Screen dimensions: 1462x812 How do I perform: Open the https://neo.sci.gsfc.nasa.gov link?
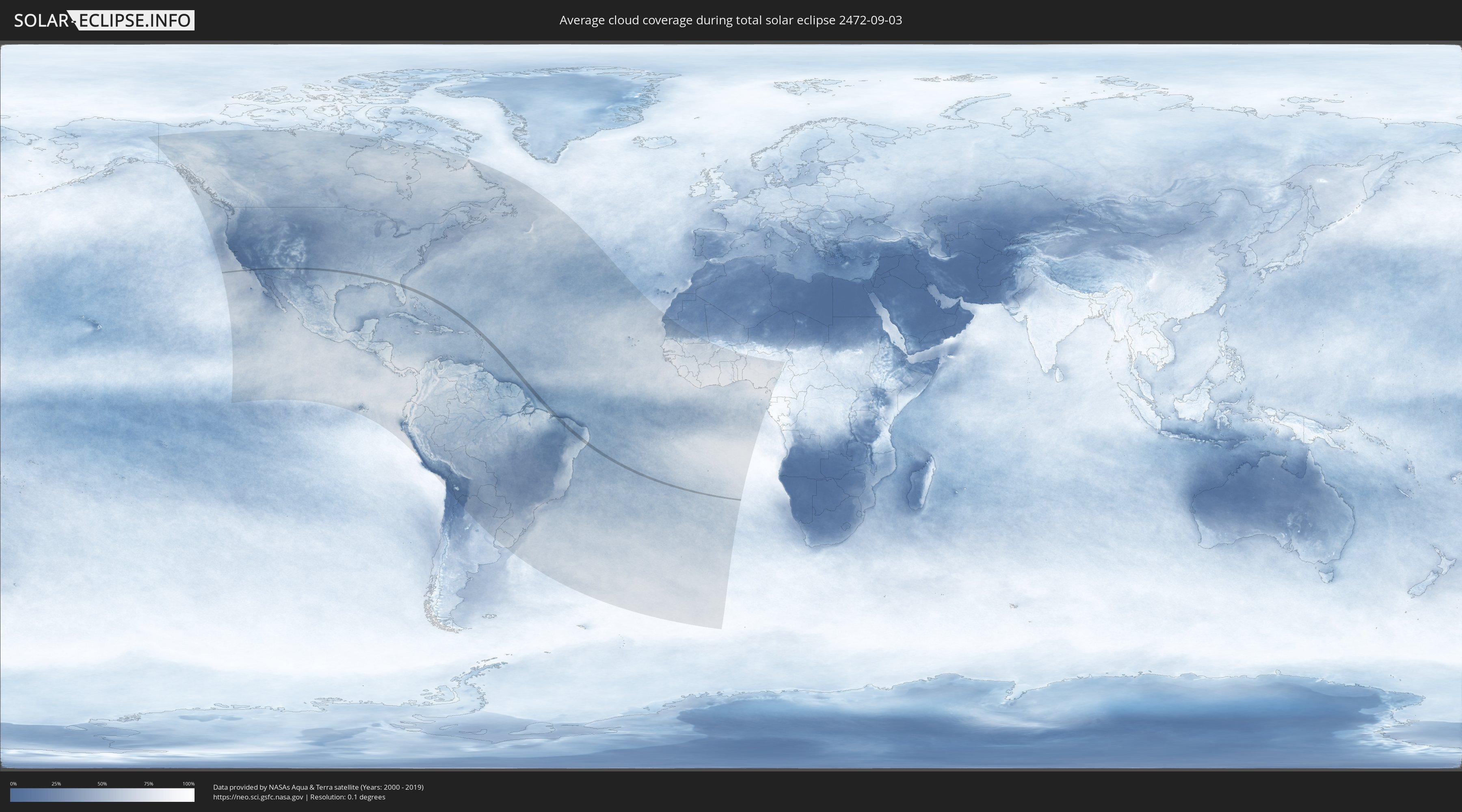click(258, 797)
